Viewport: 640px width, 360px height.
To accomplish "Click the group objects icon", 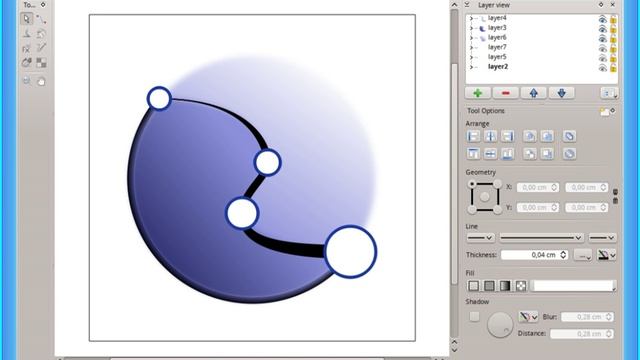I will (569, 136).
